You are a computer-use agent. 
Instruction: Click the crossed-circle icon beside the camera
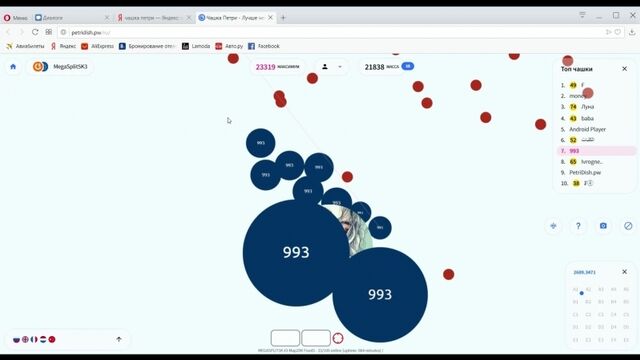(x=628, y=226)
